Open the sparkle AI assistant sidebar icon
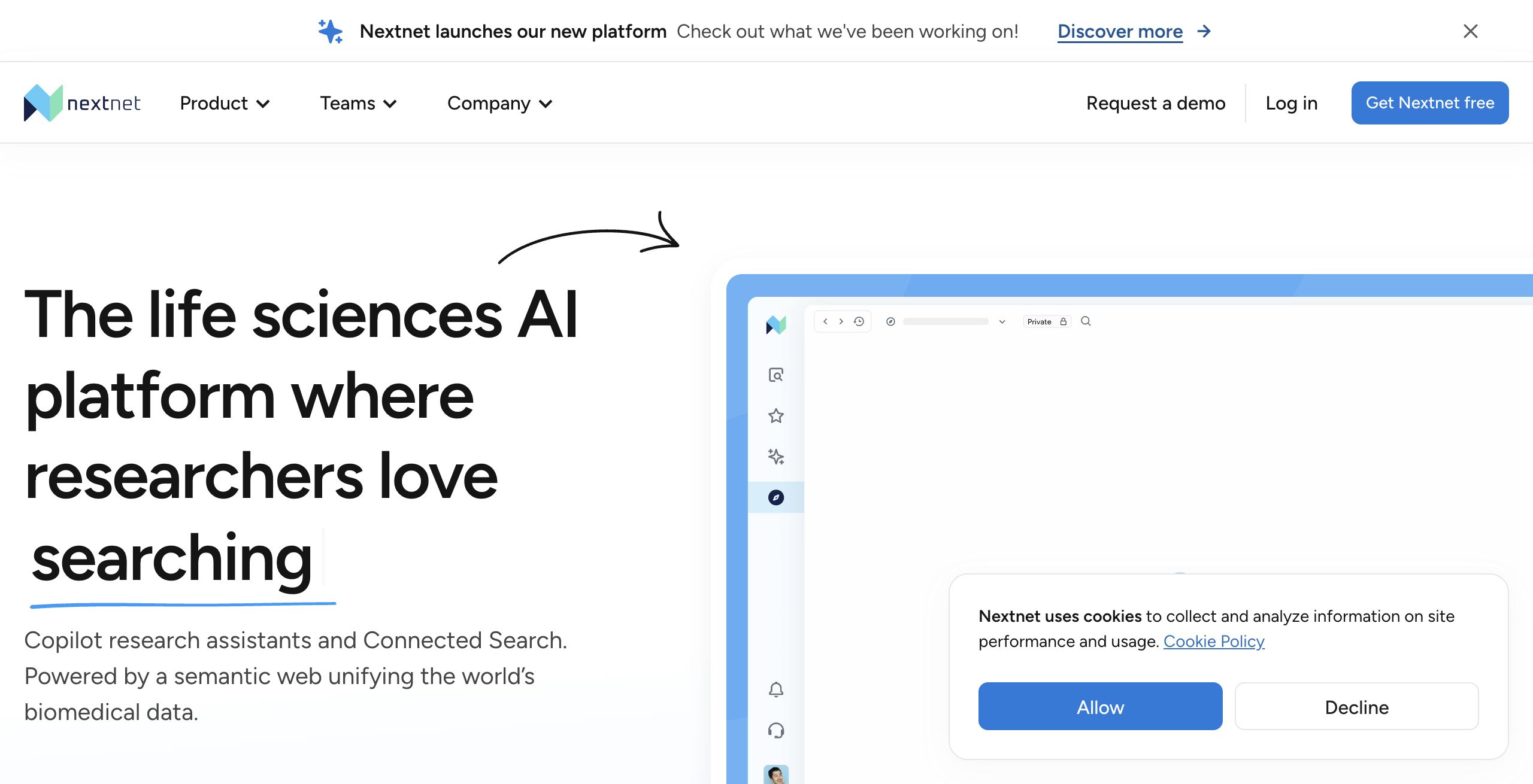This screenshot has width=1533, height=784. coord(776,457)
